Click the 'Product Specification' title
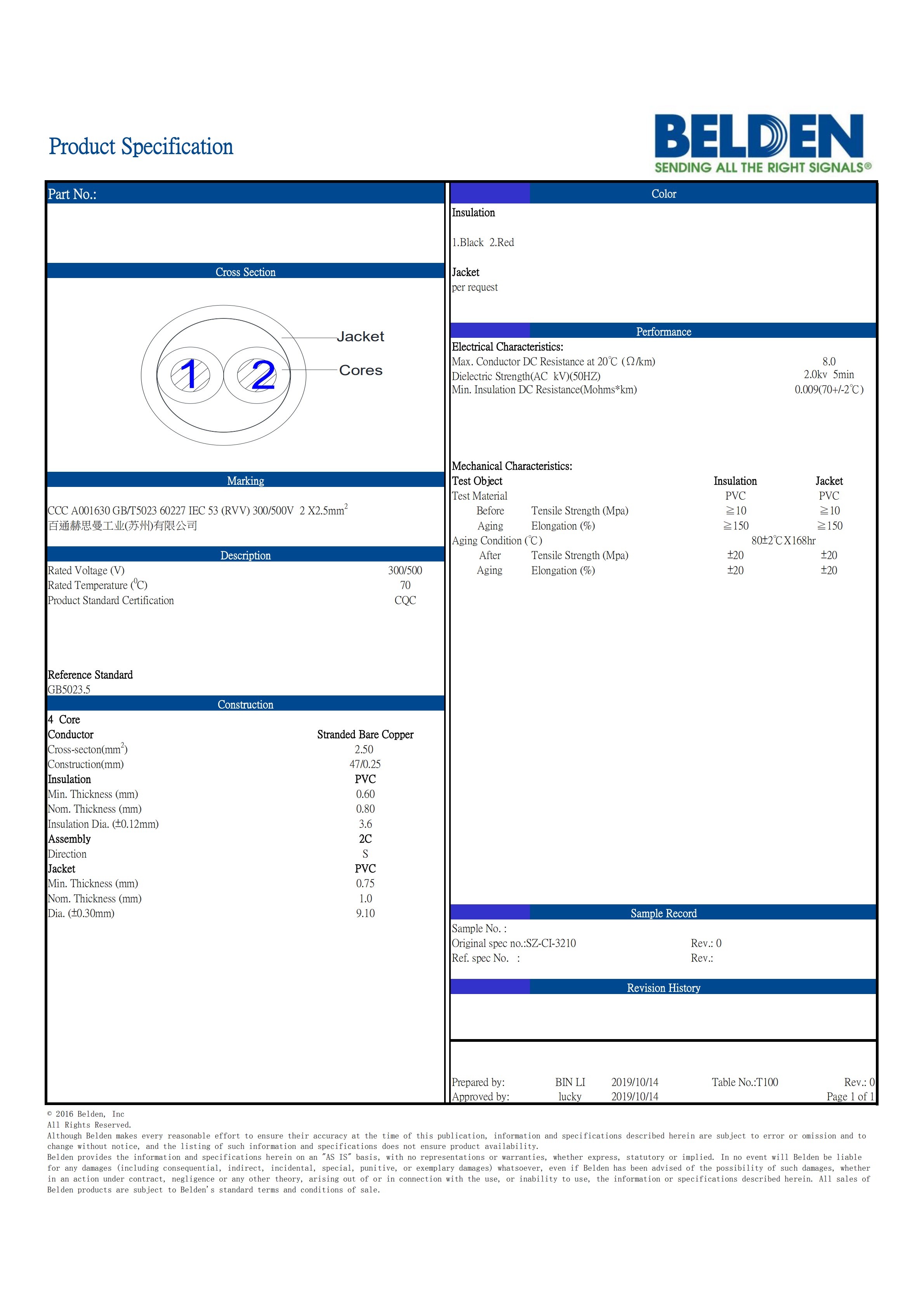This screenshot has width=924, height=1307. pyautogui.click(x=141, y=147)
